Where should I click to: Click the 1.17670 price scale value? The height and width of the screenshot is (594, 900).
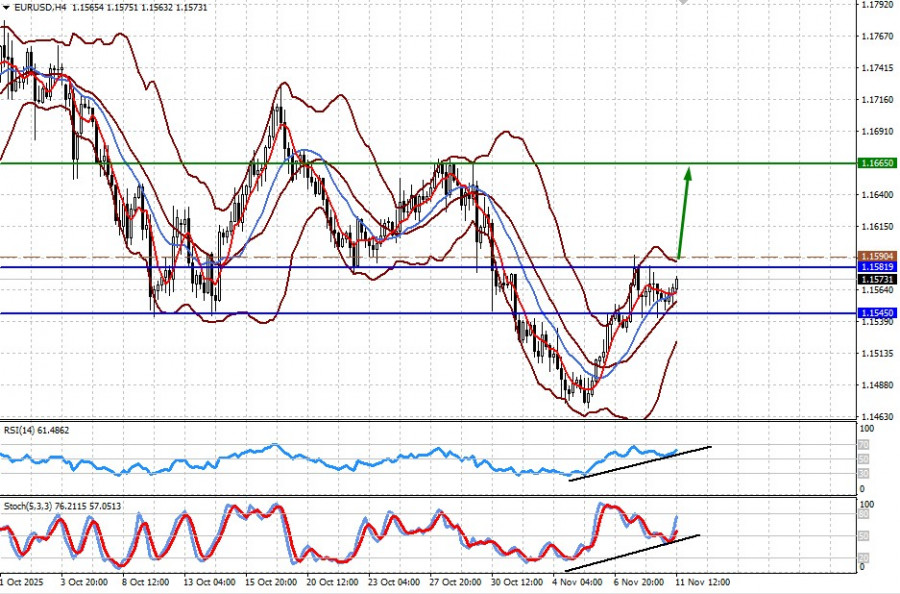tap(878, 36)
